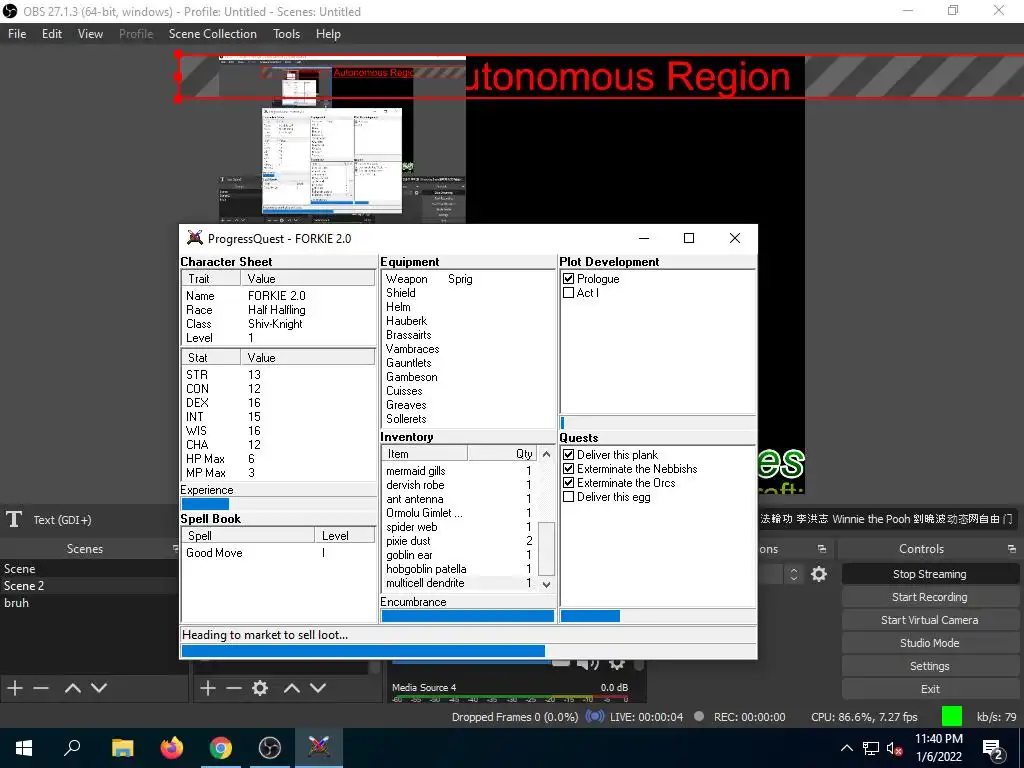Click the Experience progress bar
The width and height of the screenshot is (1024, 768).
pos(278,504)
